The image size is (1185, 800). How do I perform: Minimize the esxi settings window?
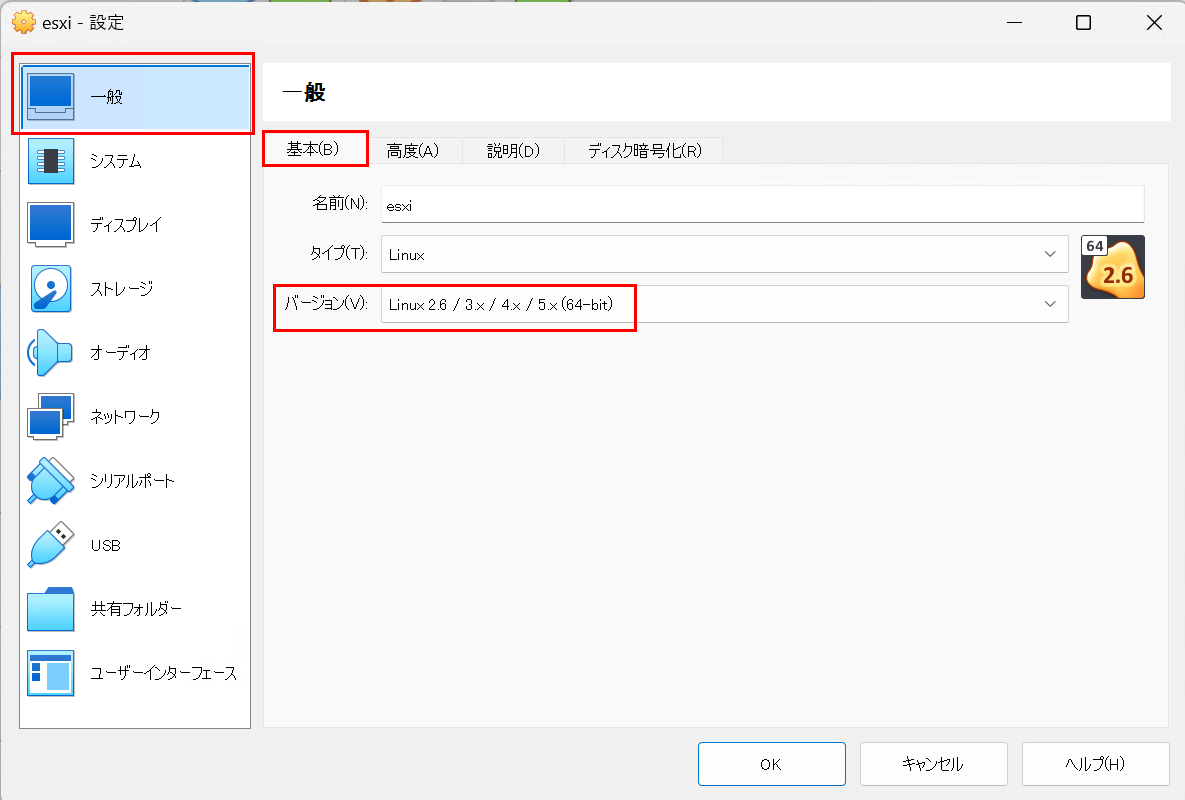(1014, 23)
